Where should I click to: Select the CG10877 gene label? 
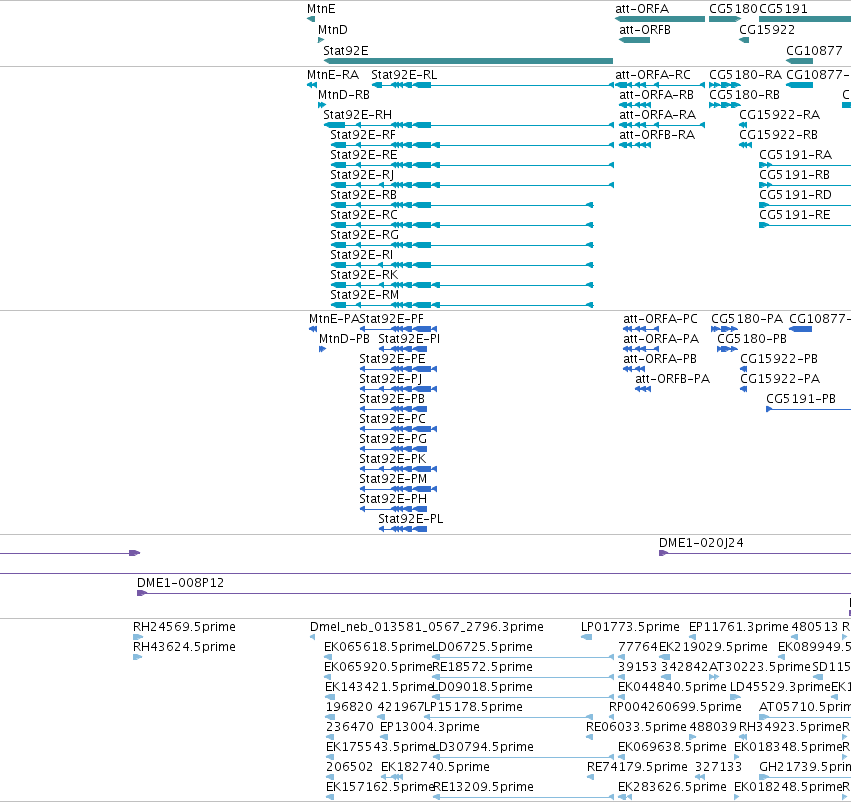pyautogui.click(x=814, y=51)
